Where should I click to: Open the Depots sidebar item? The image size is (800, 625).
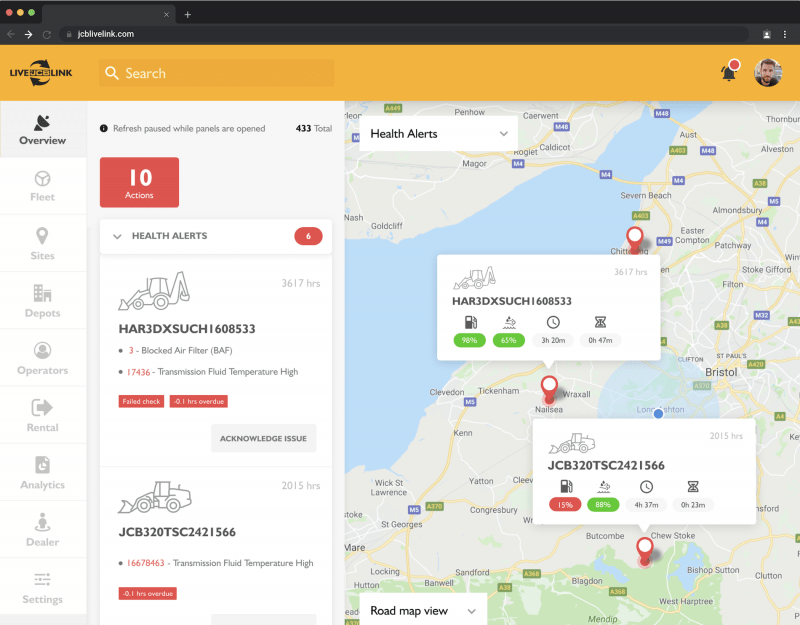(x=42, y=301)
